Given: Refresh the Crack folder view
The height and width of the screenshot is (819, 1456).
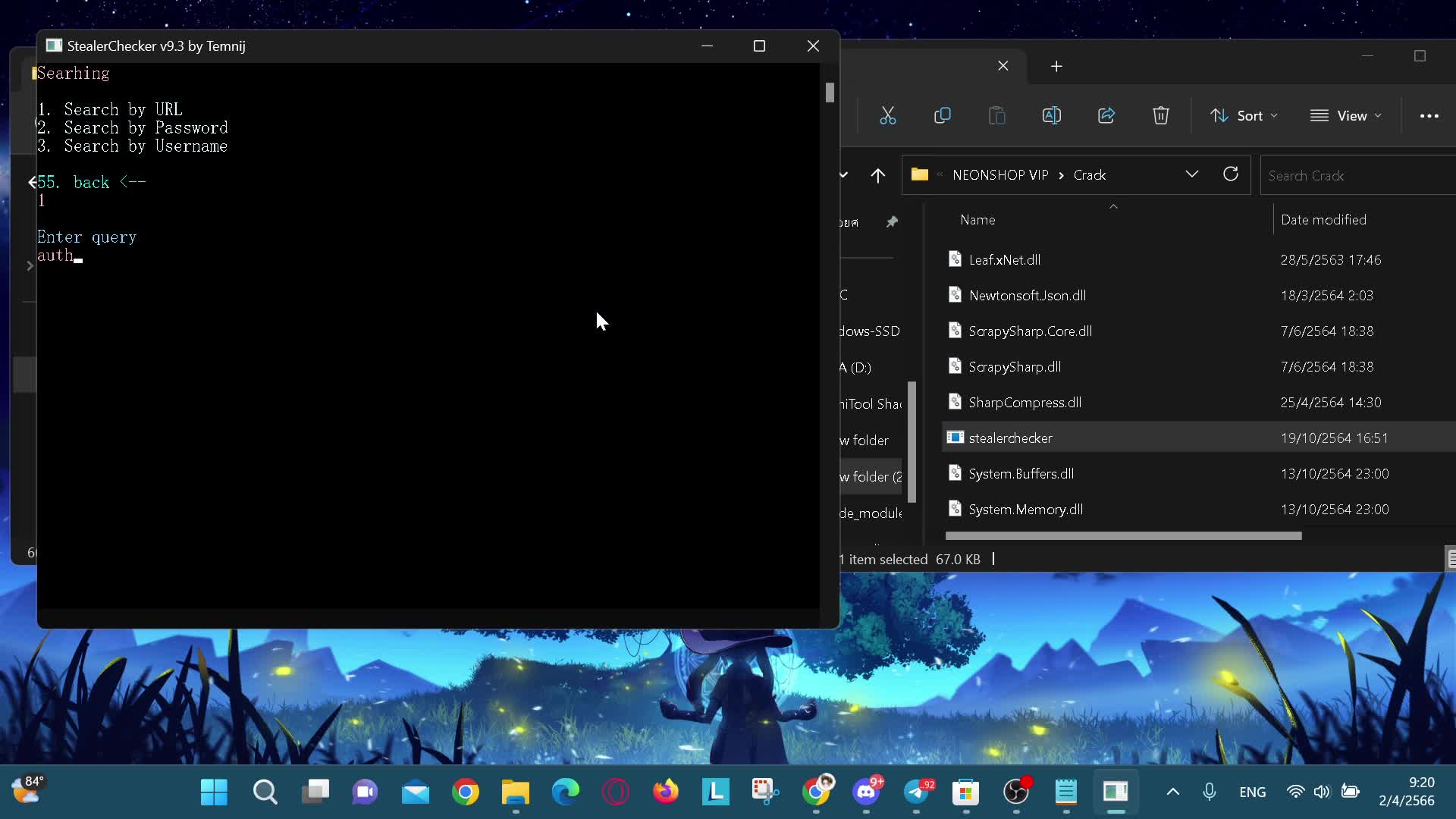Looking at the screenshot, I should [x=1230, y=174].
